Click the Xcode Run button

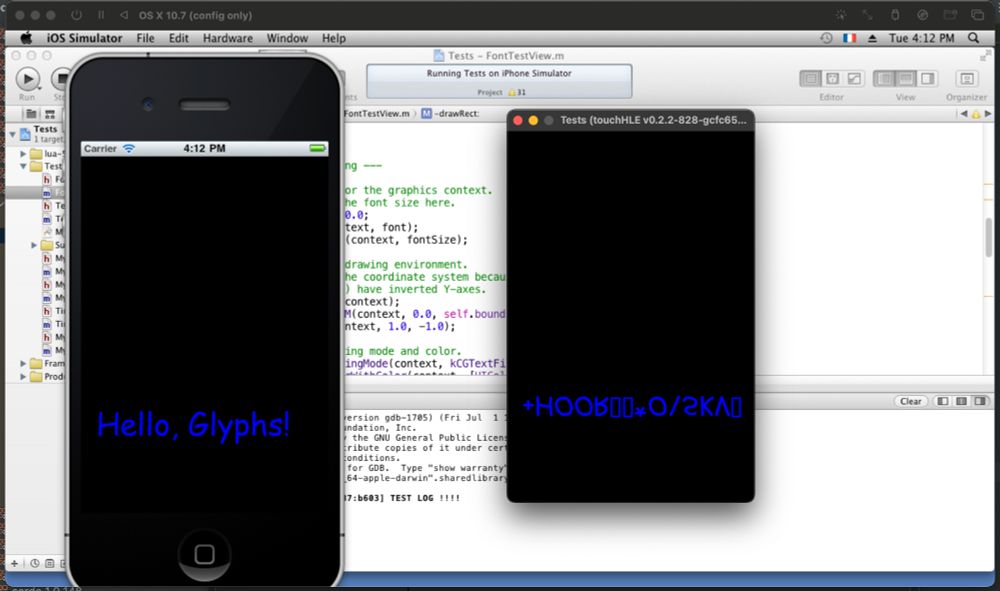click(x=27, y=79)
